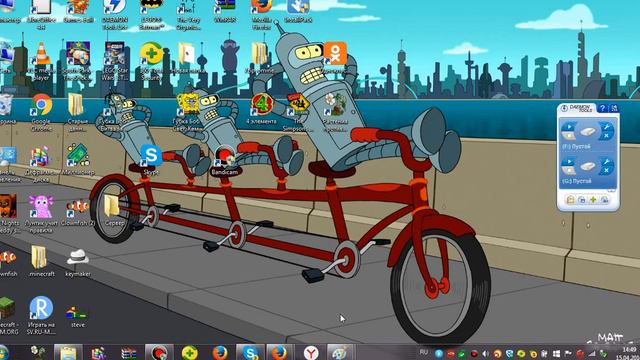
Task: Click the Yandex Browser taskbar icon
Action: click(x=311, y=352)
